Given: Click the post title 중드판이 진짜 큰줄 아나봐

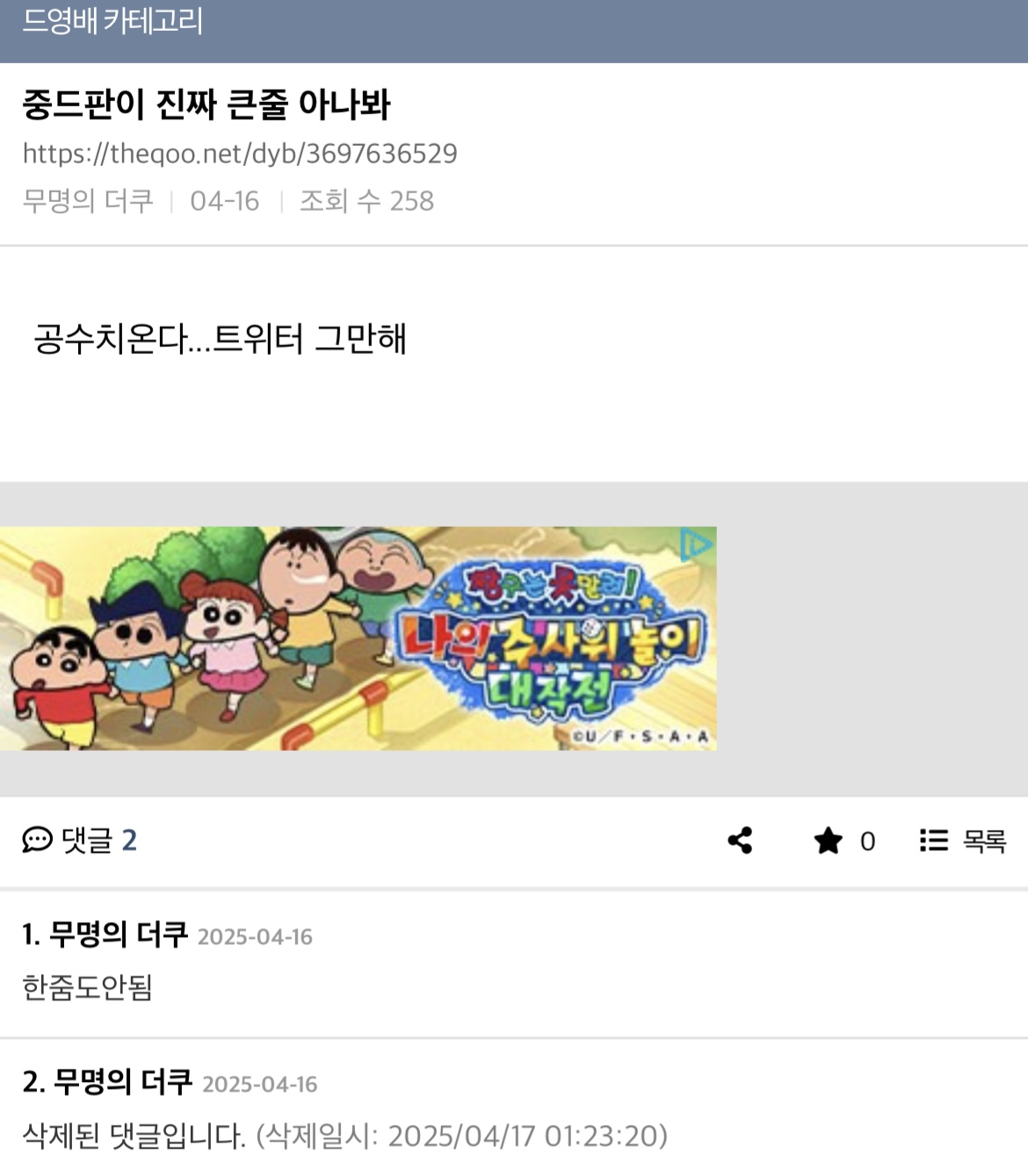Looking at the screenshot, I should [206, 105].
